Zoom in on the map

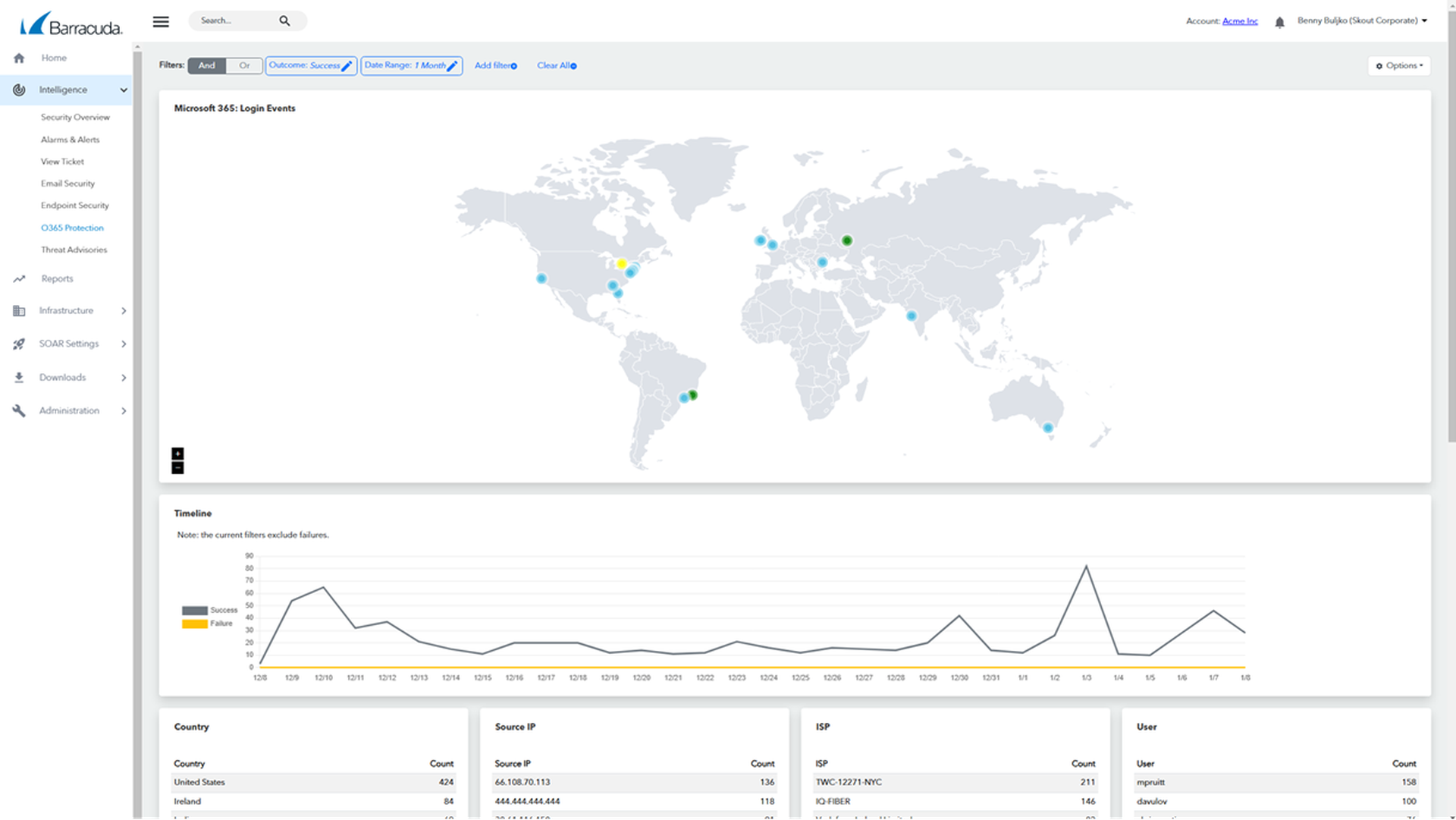[177, 454]
